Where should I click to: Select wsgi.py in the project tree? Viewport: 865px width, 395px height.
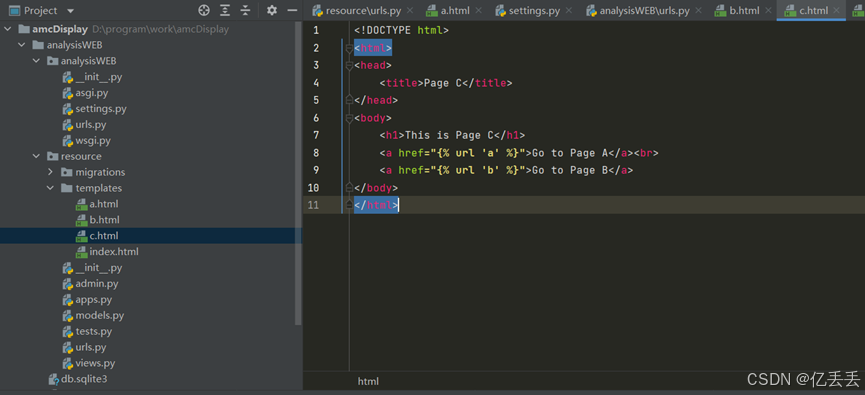[93, 141]
